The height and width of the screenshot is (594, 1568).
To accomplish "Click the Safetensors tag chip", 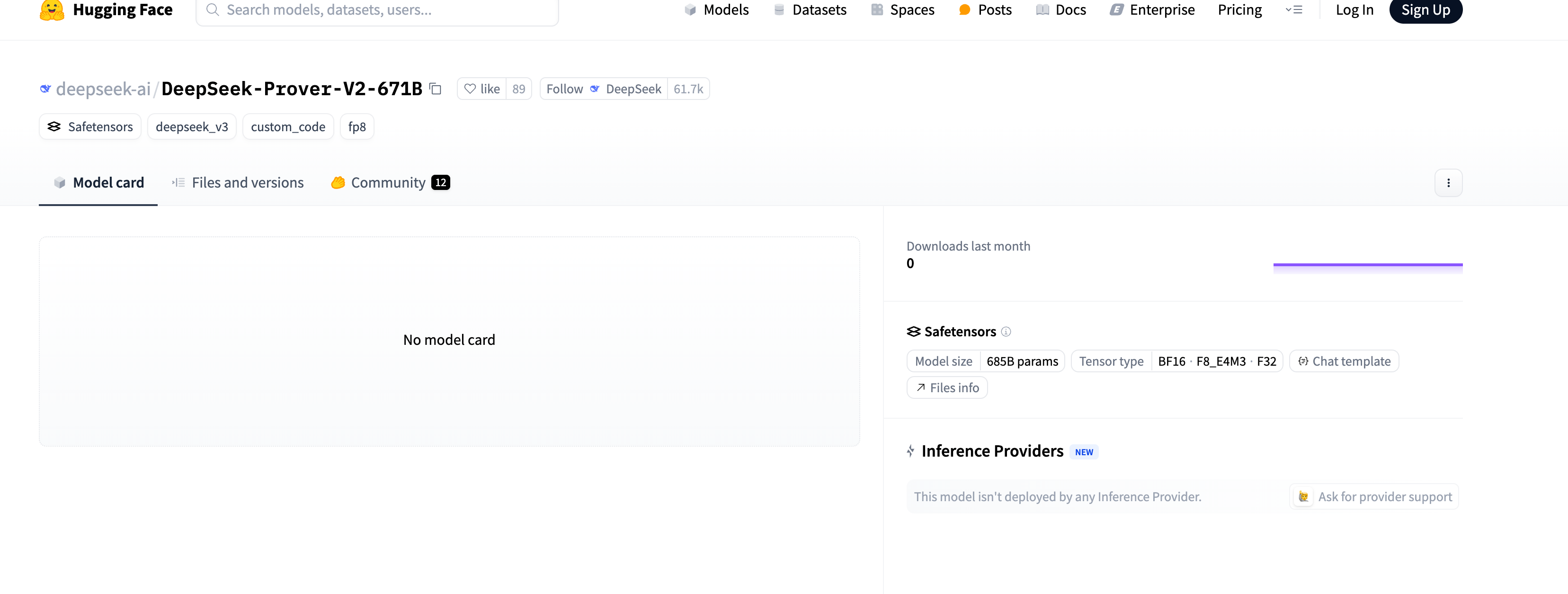I will 90,127.
